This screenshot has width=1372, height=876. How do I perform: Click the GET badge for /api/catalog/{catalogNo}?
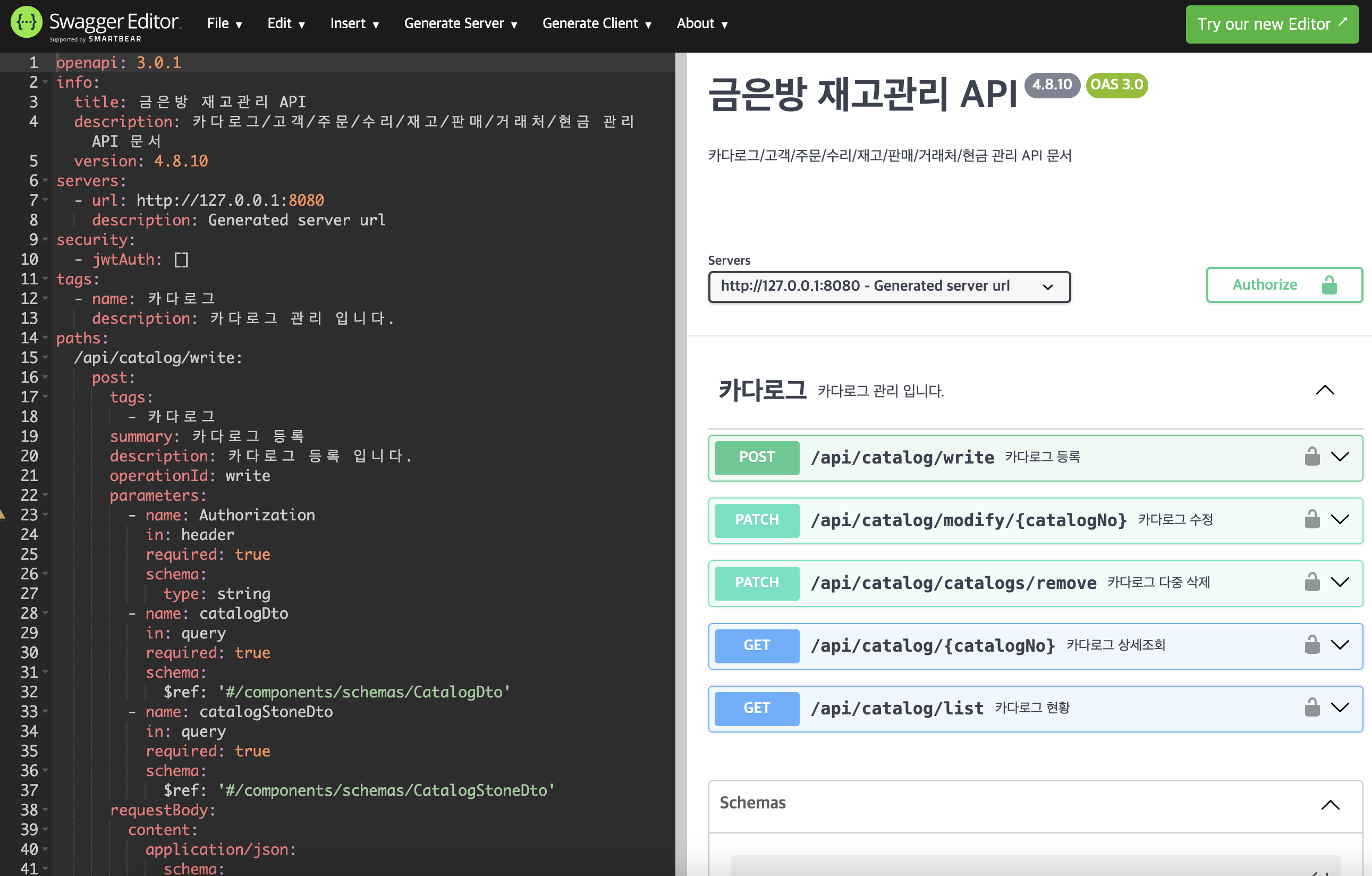click(757, 645)
